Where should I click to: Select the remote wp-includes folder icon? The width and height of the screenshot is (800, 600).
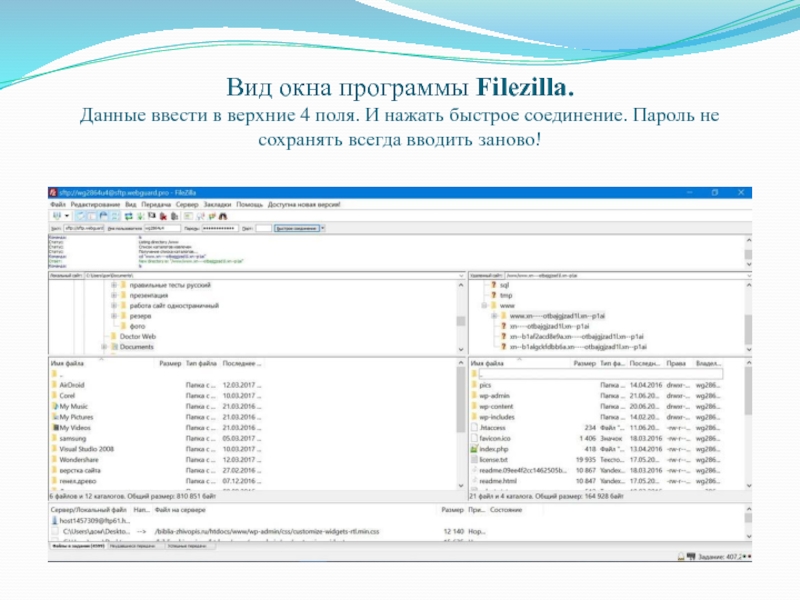(474, 417)
